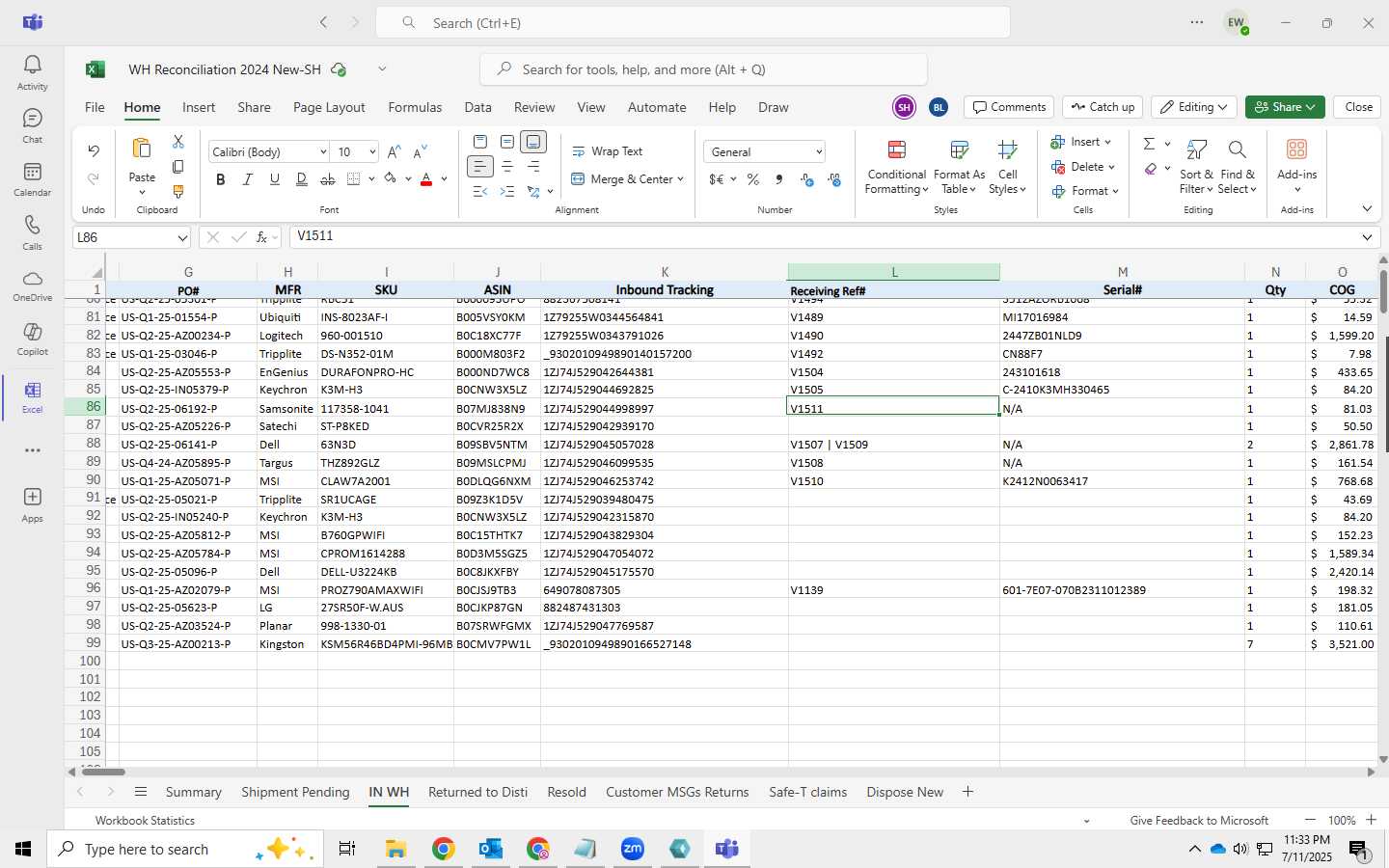The image size is (1389, 868).
Task: Toggle Align Right
Action: (533, 167)
